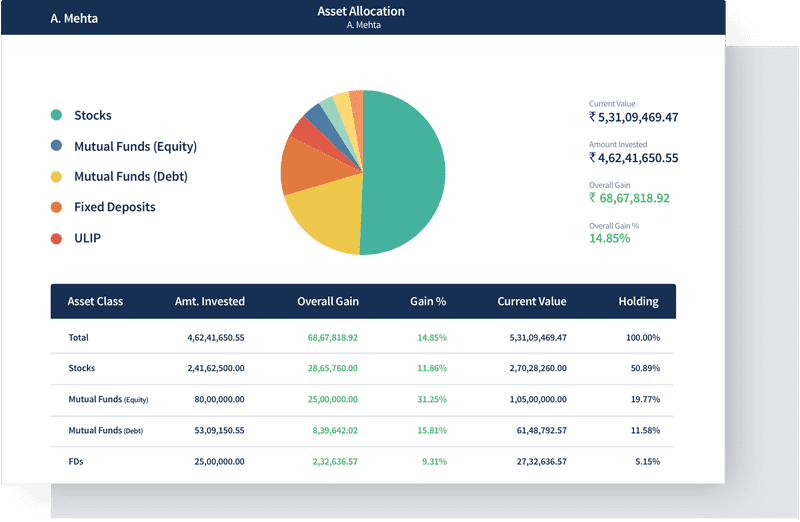This screenshot has height=522, width=800.
Task: Select the Mutual Funds (Debt) legend label
Action: [x=131, y=177]
